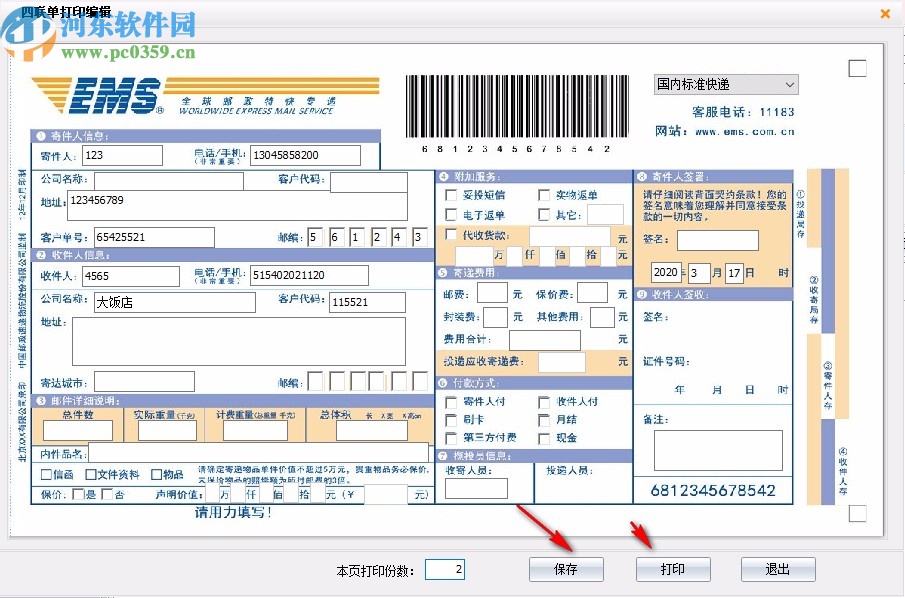Click the 寄件人 name input field
This screenshot has width=905, height=598.
coord(120,155)
